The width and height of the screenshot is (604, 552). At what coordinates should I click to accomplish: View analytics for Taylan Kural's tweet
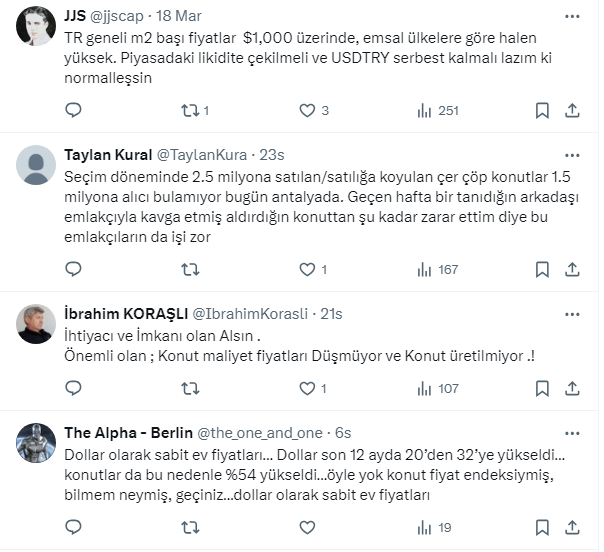(424, 268)
